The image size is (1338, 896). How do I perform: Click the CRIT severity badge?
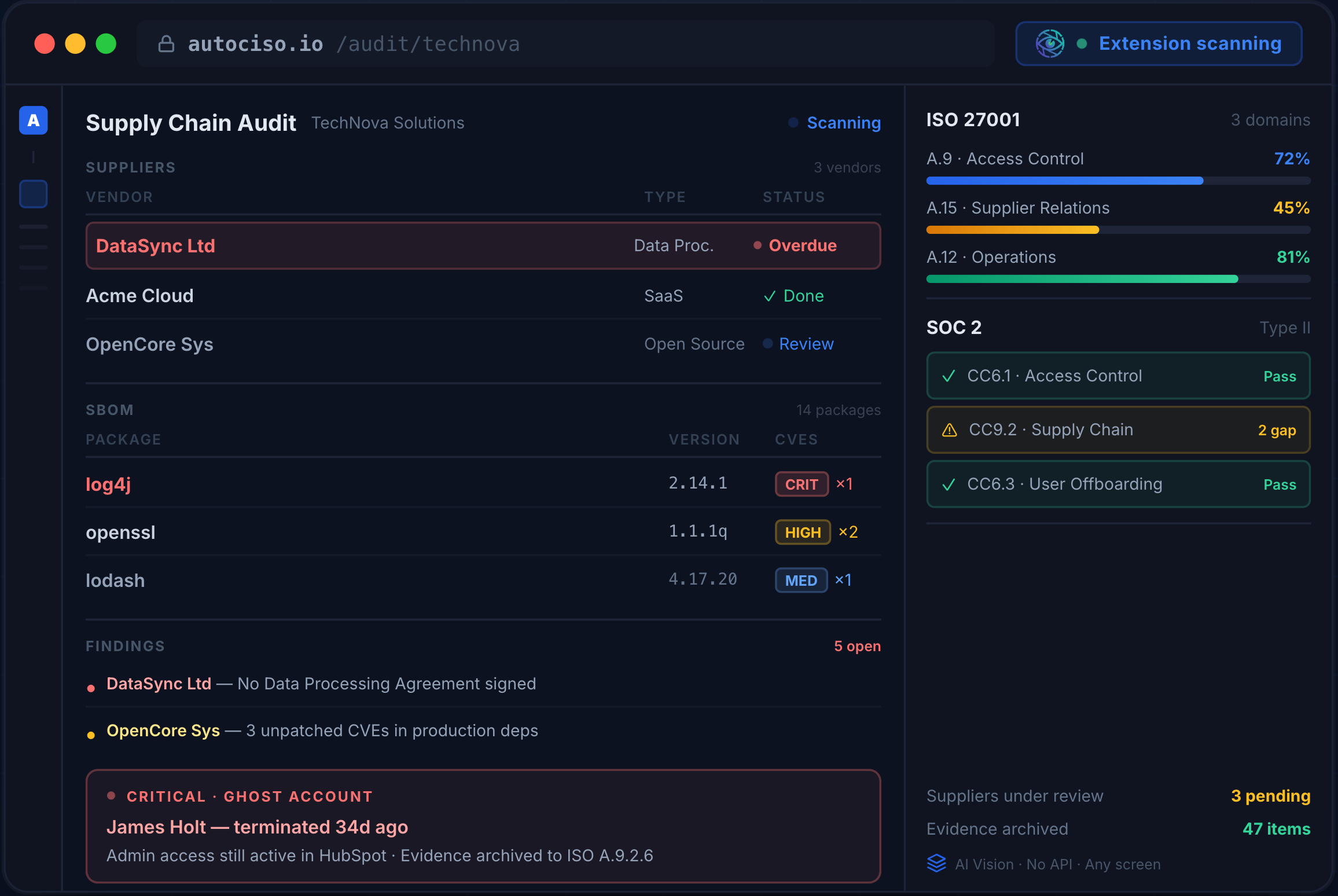(802, 484)
